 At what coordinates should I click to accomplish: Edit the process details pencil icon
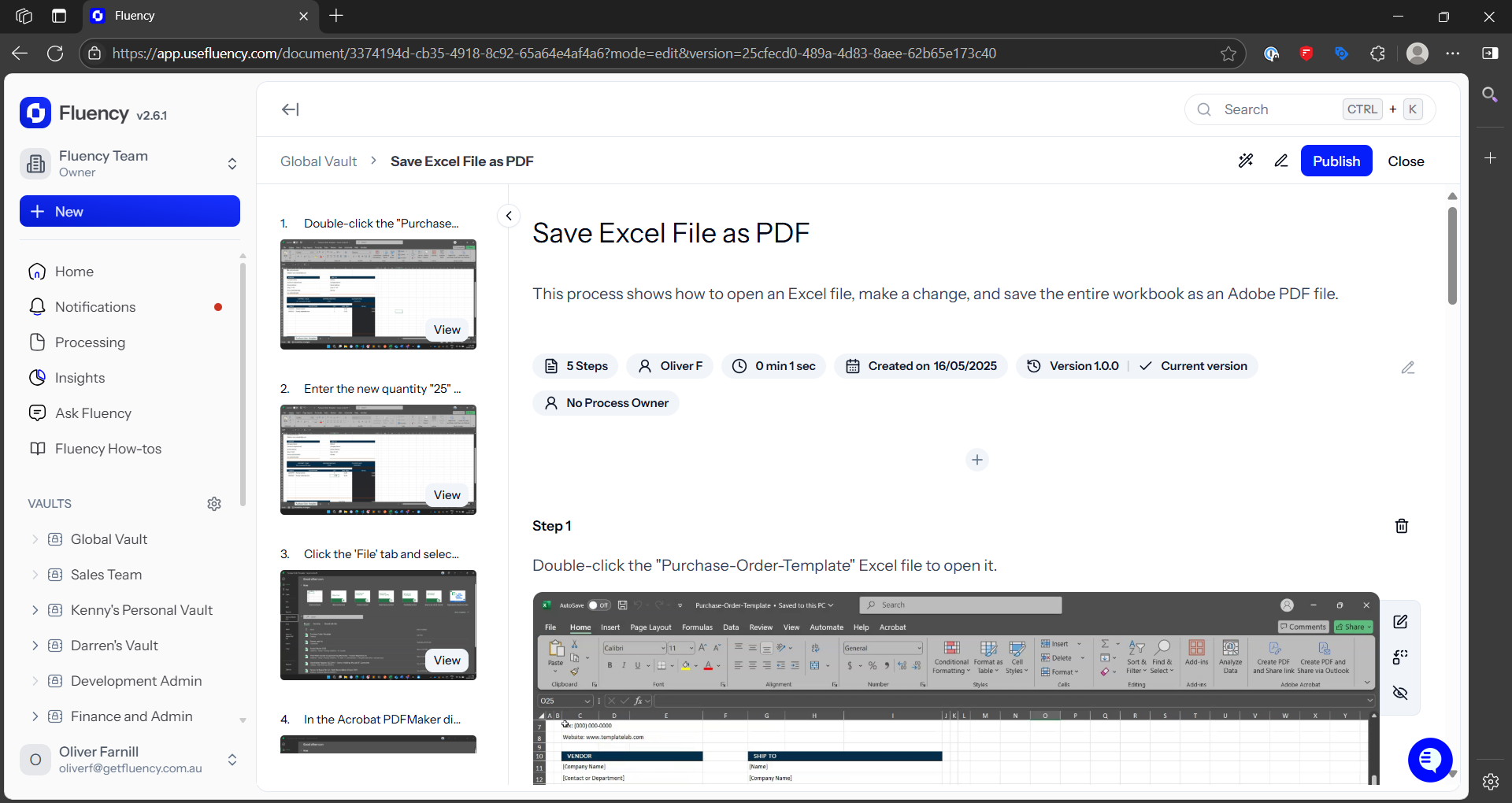(x=1408, y=368)
